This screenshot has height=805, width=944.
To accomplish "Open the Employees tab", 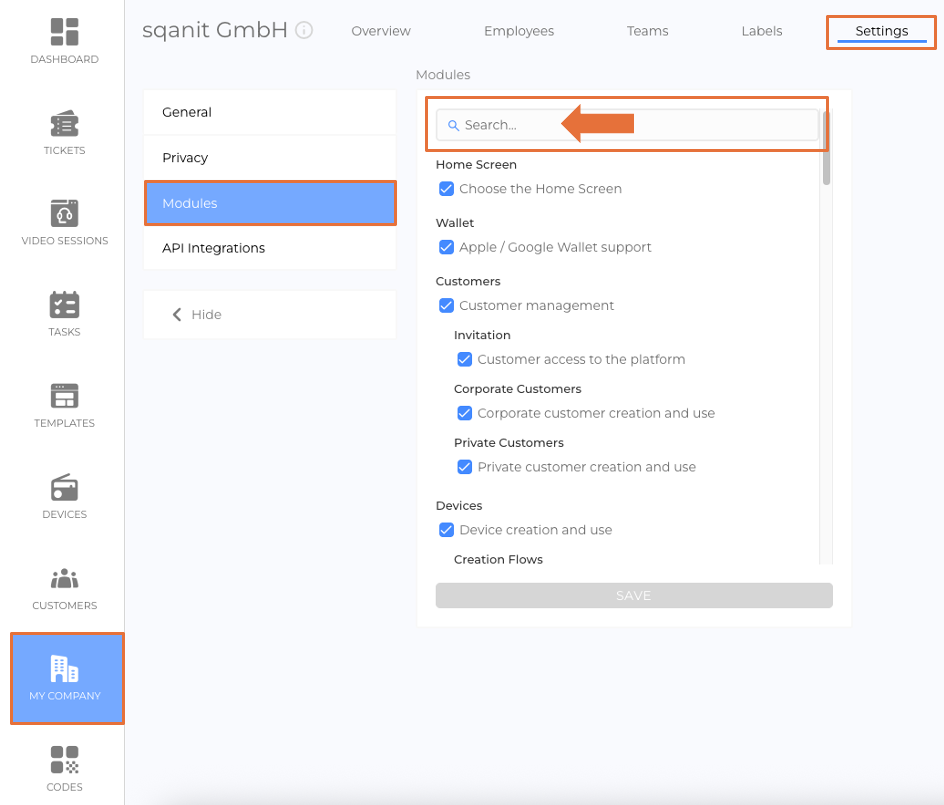I will 519,31.
